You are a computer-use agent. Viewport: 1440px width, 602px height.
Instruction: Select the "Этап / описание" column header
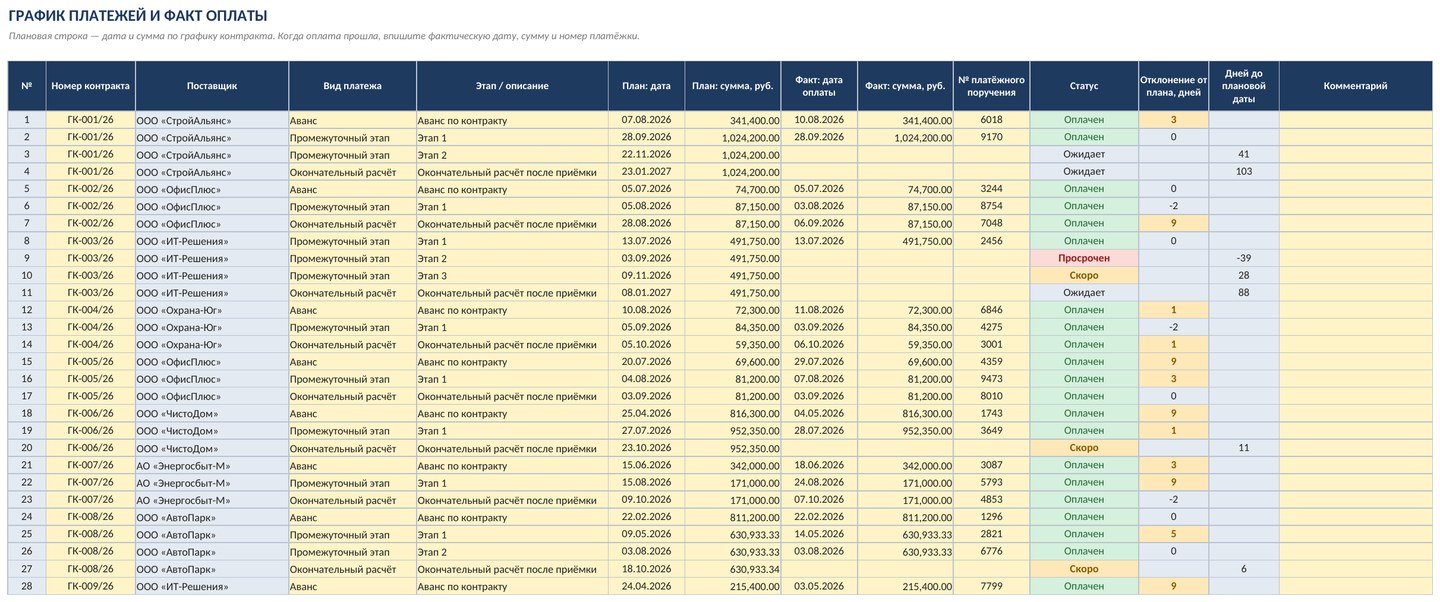pyautogui.click(x=512, y=86)
